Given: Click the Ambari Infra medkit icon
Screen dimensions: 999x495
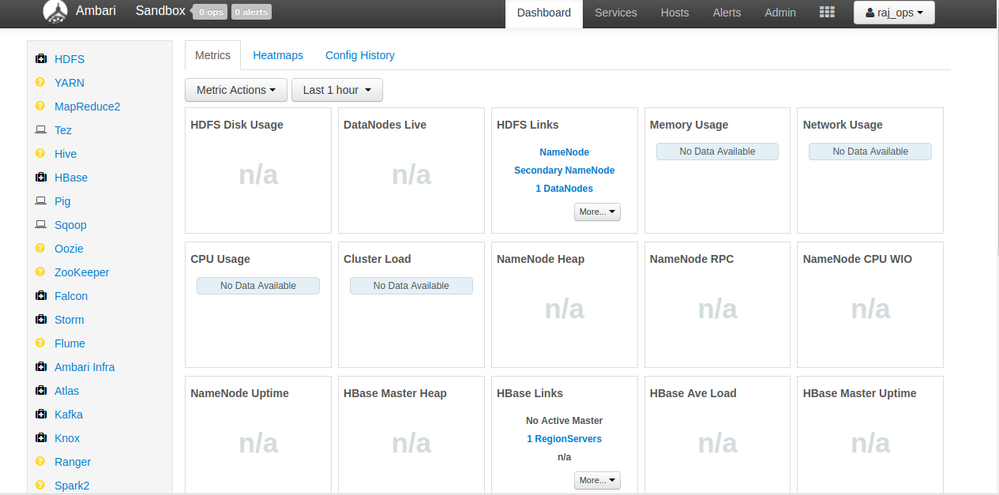Looking at the screenshot, I should (x=41, y=367).
